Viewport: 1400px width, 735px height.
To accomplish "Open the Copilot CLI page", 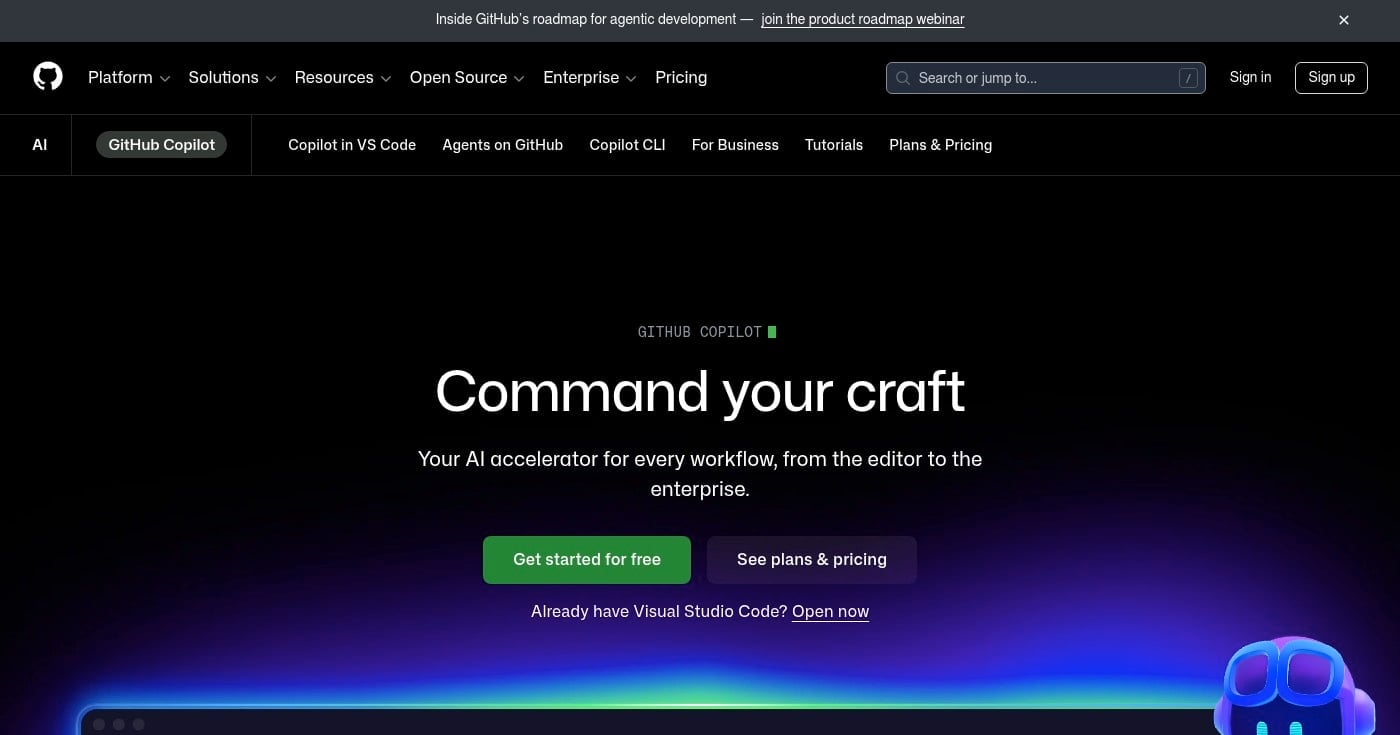I will coord(627,145).
